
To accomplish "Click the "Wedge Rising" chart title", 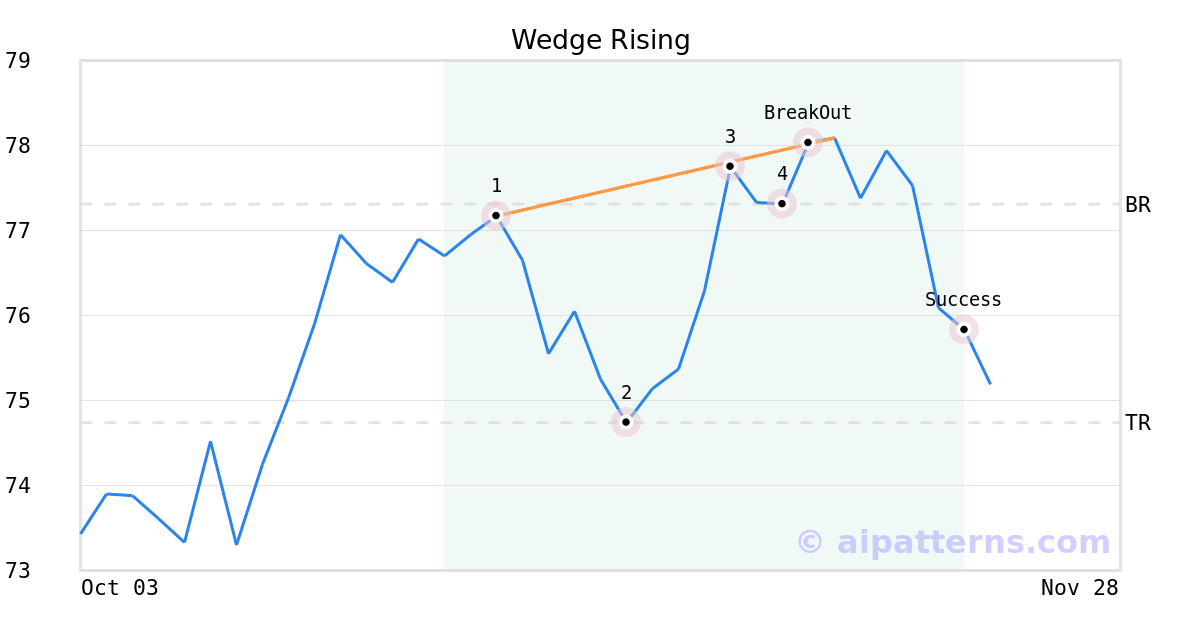I will click(x=600, y=40).
